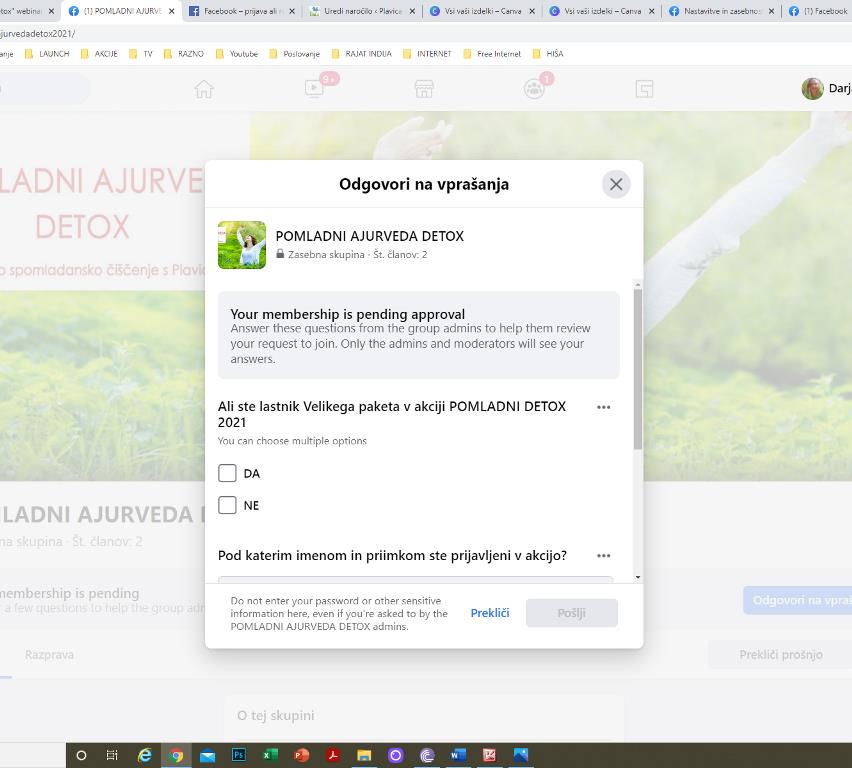Image resolution: width=852 pixels, height=768 pixels.
Task: Open the Darj profile avatar
Action: click(x=812, y=89)
